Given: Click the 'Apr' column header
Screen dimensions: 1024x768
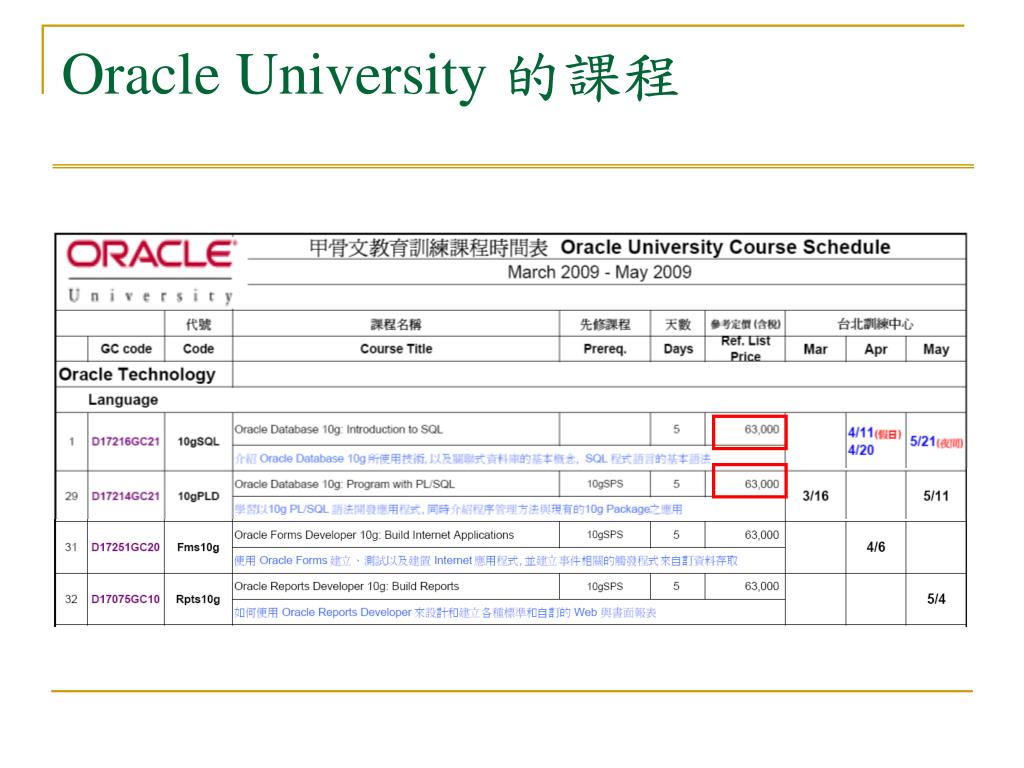Looking at the screenshot, I should click(876, 349).
